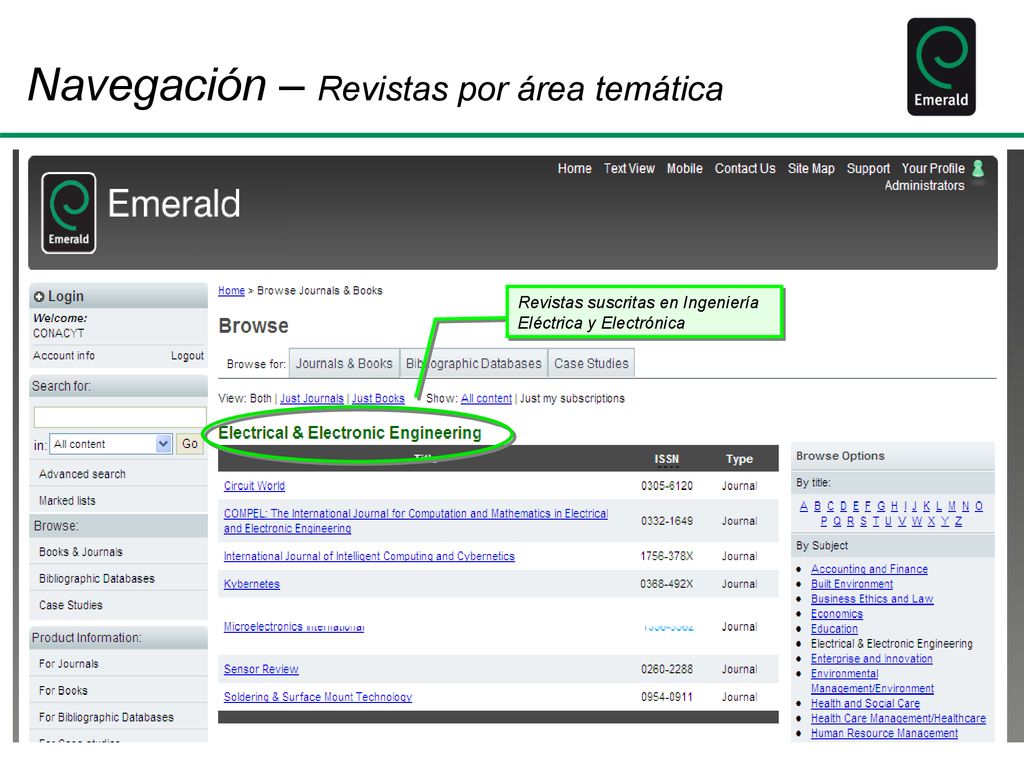Filter view to Just Journals
Image resolution: width=1024 pixels, height=768 pixels.
pos(312,398)
